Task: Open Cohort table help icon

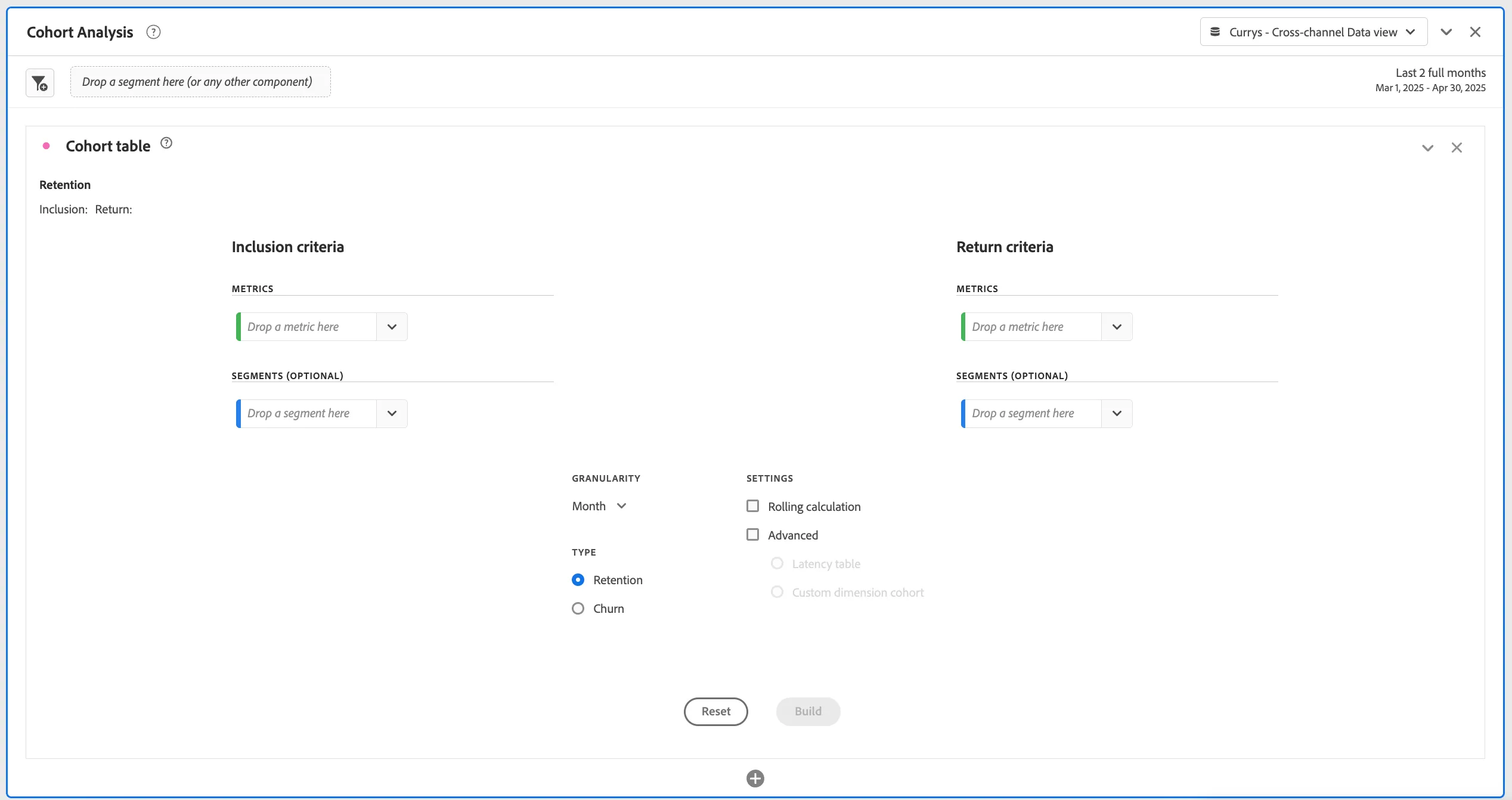Action: [x=166, y=143]
